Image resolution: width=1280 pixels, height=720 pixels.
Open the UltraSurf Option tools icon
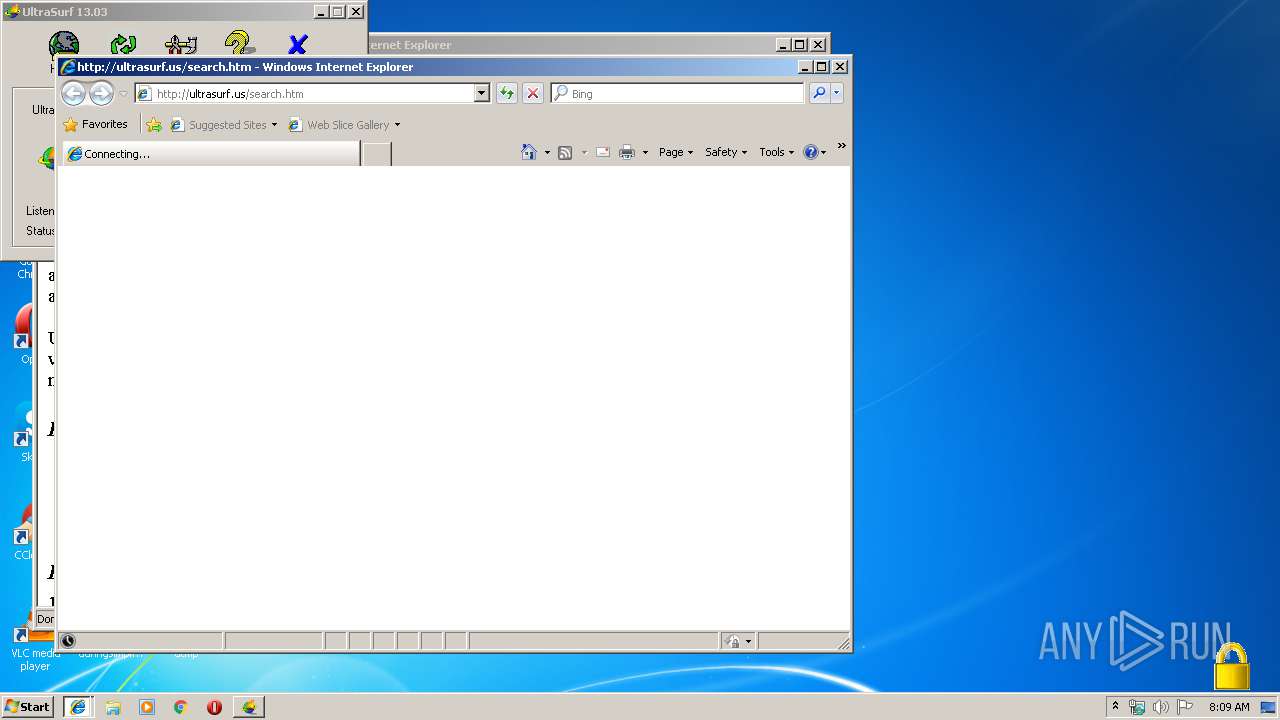(x=181, y=43)
